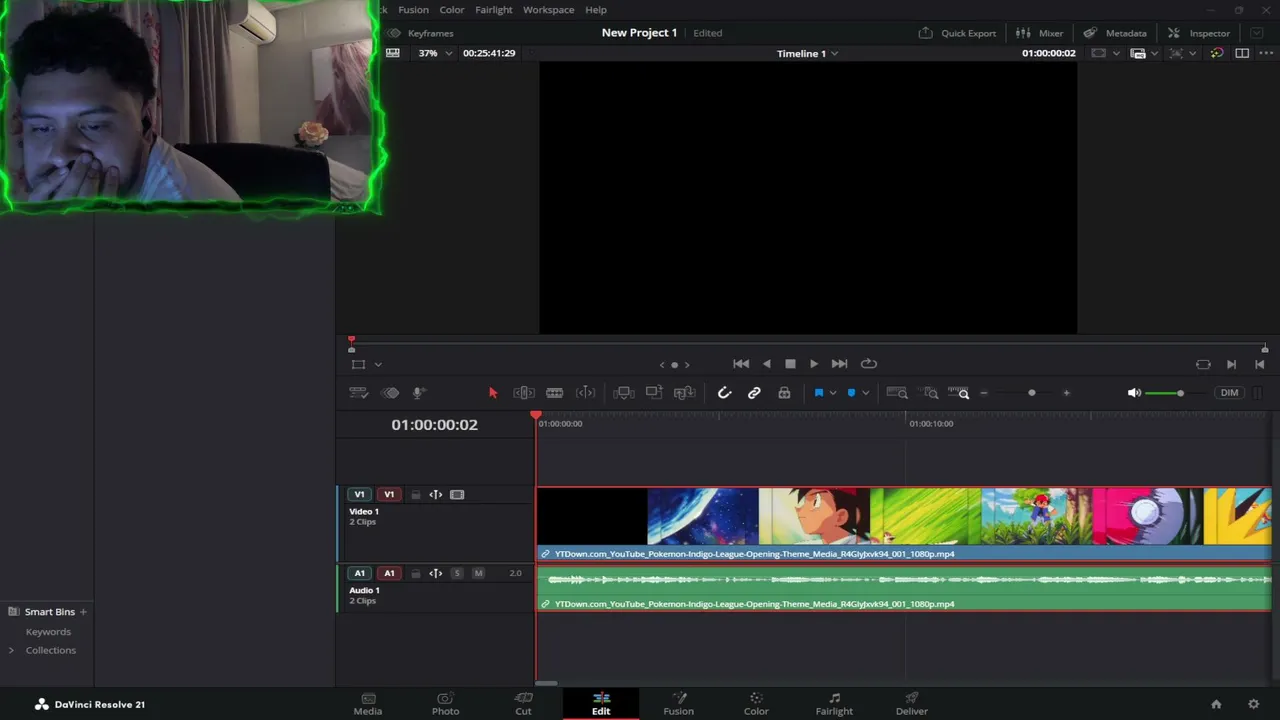
Task: Add a blue marker on timeline
Action: tap(851, 393)
